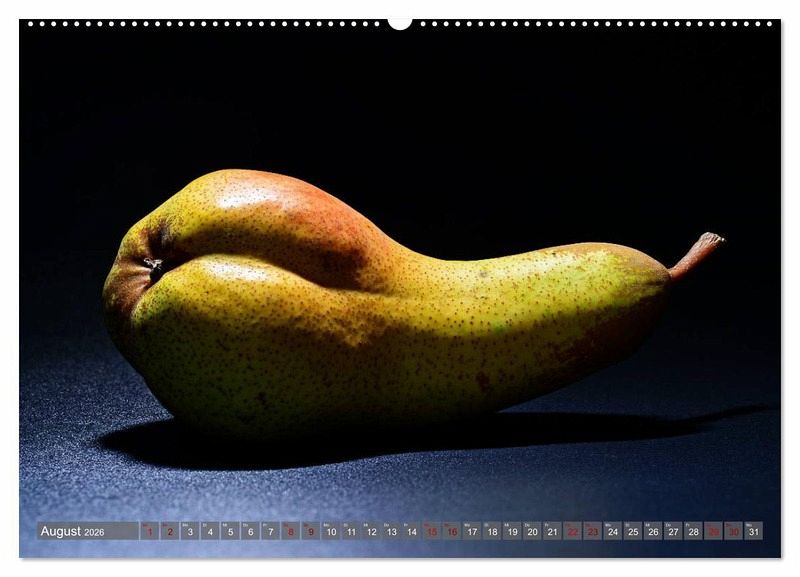
Task: Choose day 12 in the date row
Action: coord(371,531)
